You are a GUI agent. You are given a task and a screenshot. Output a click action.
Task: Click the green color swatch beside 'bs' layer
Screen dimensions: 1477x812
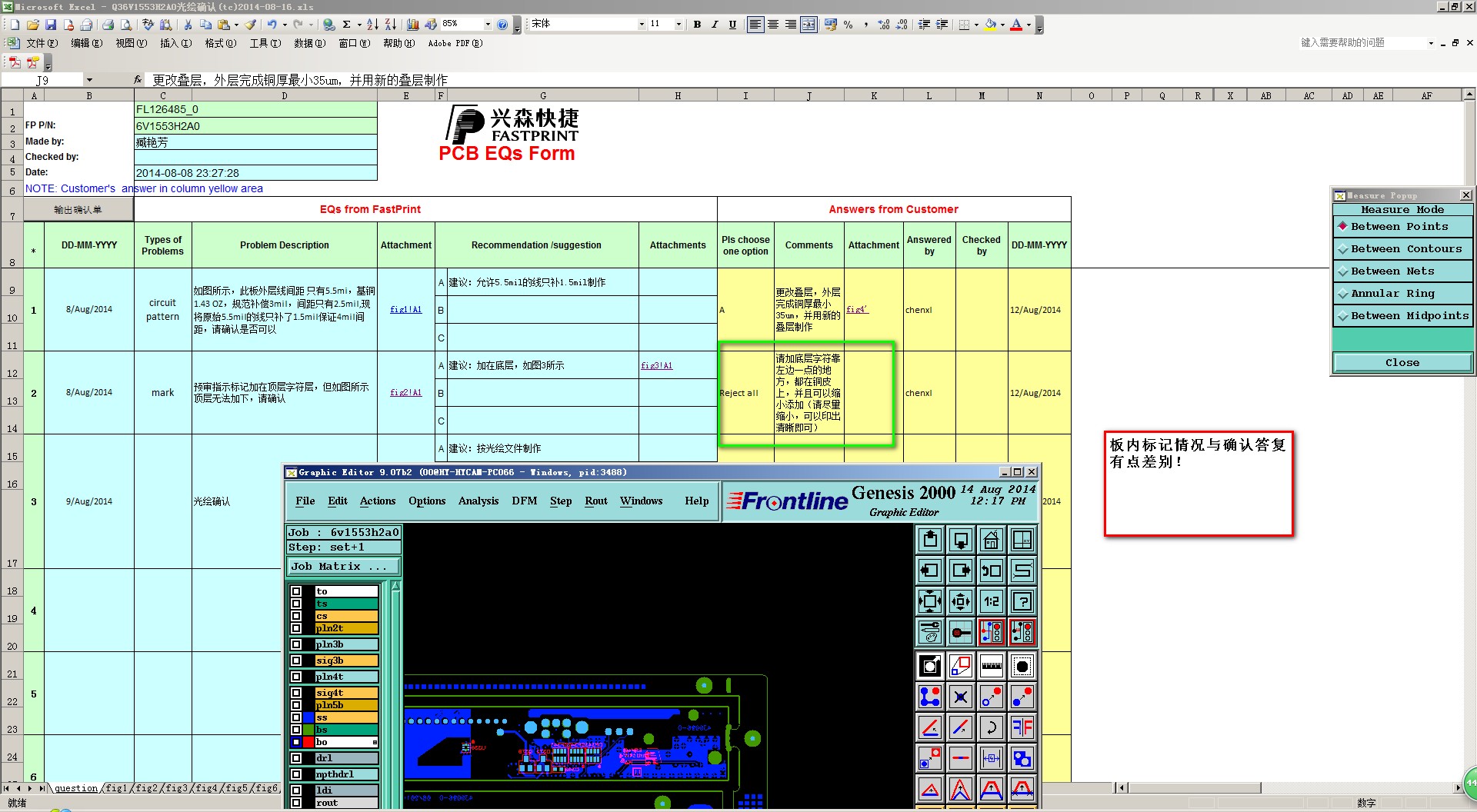[x=308, y=730]
